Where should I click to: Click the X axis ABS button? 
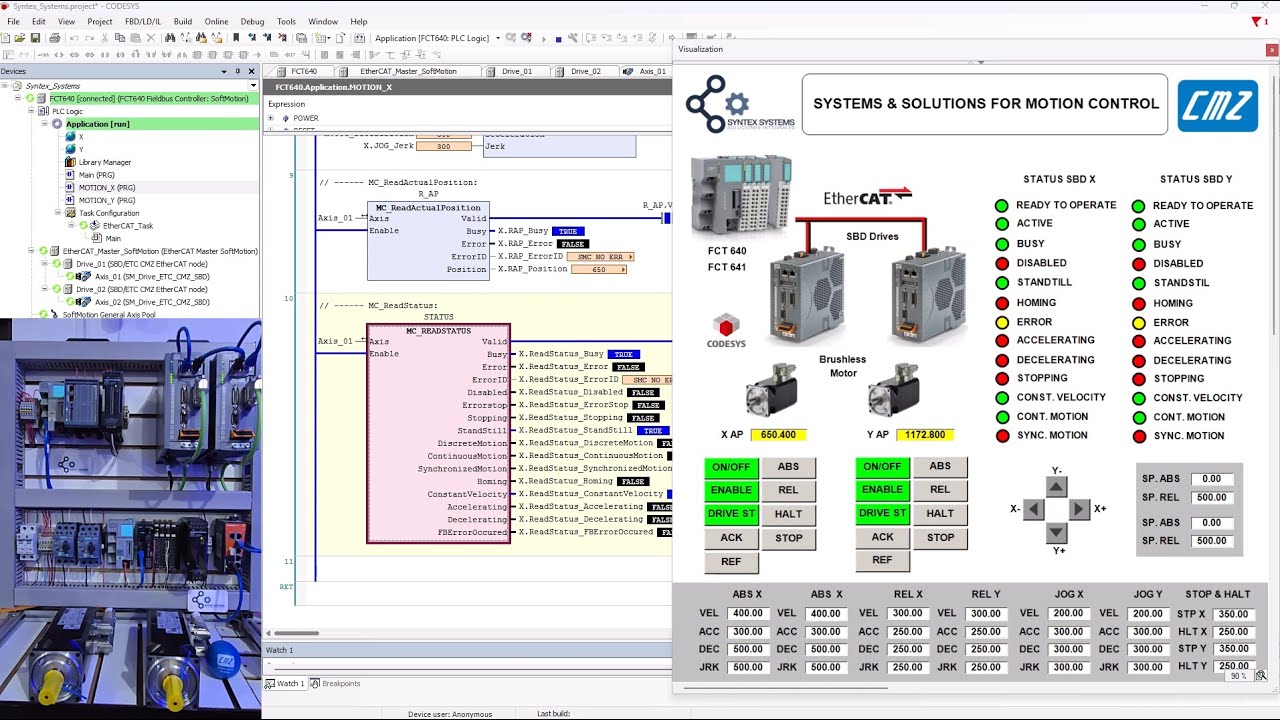click(789, 467)
